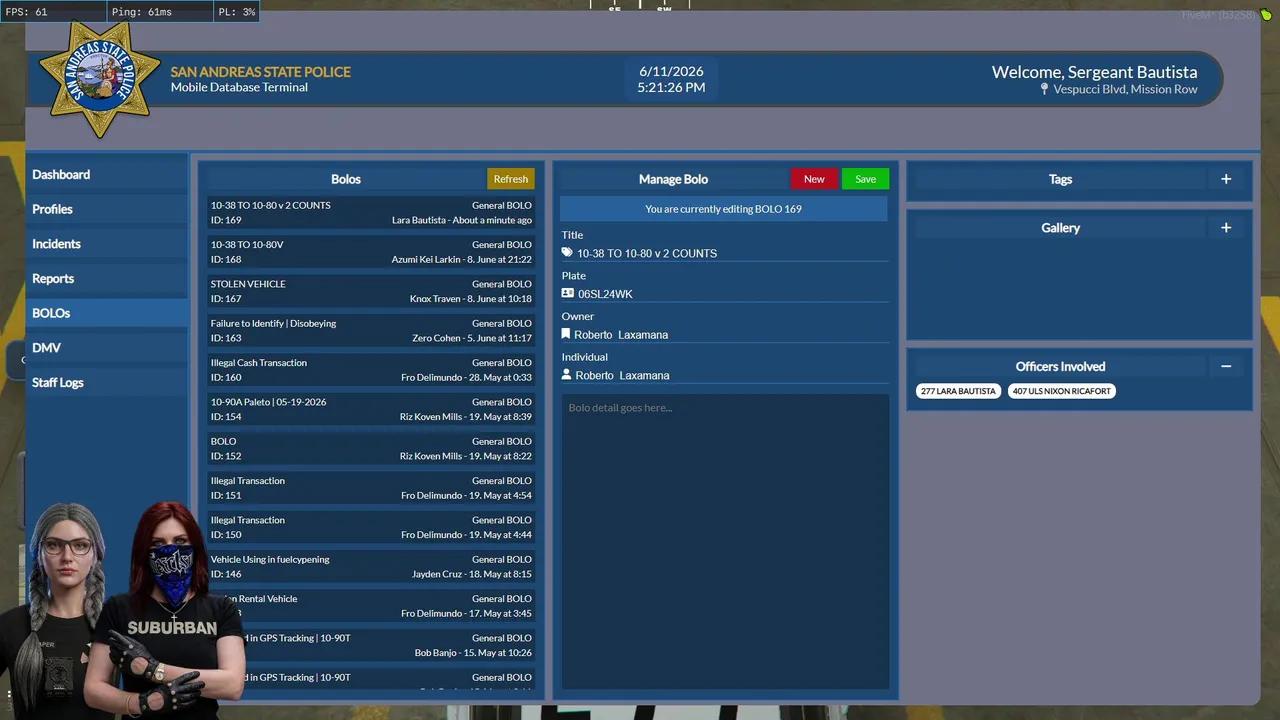Open the Reports section
Screen dimensions: 1280x720
tap(107, 278)
